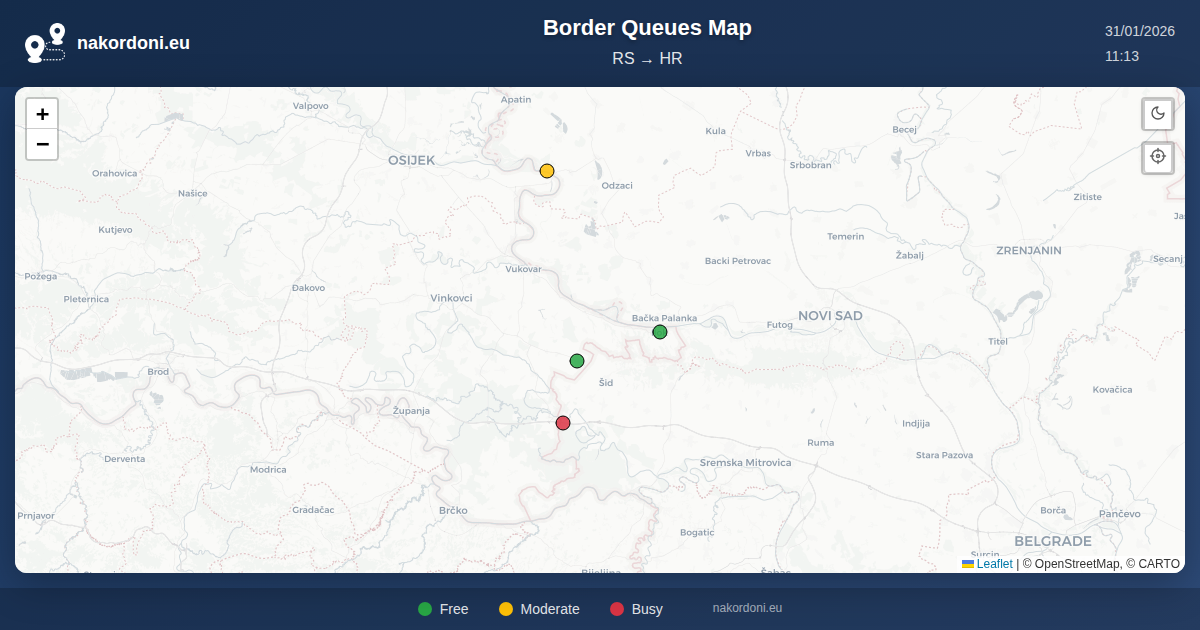Open the Leaflet attribution link
The width and height of the screenshot is (1200, 630).
(994, 564)
